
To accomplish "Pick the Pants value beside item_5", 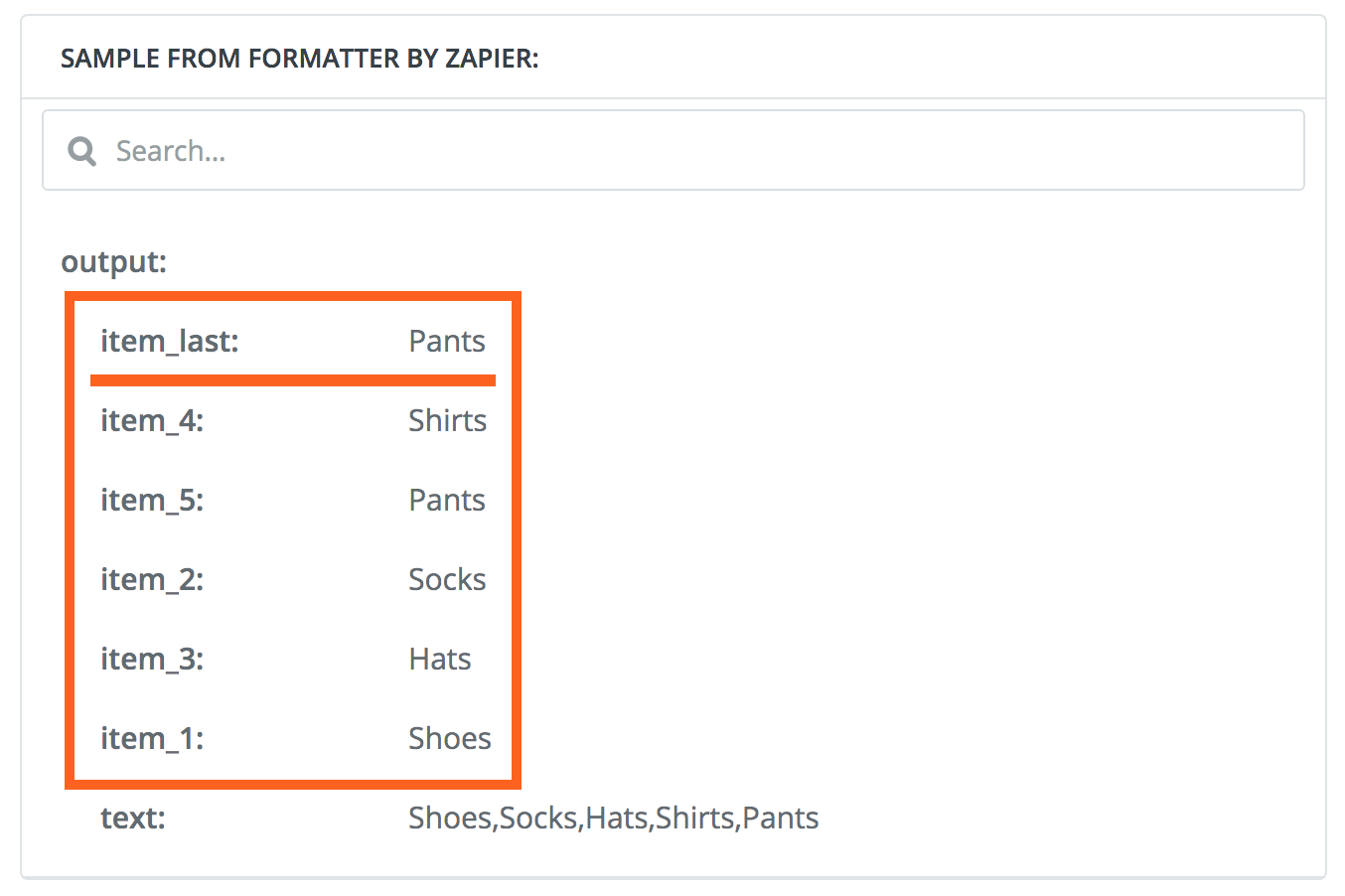I will pos(447,501).
